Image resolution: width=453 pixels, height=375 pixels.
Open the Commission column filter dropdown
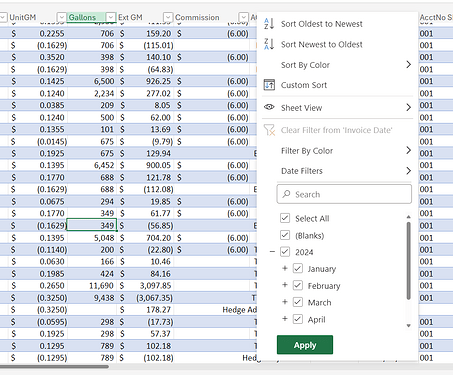[244, 17]
